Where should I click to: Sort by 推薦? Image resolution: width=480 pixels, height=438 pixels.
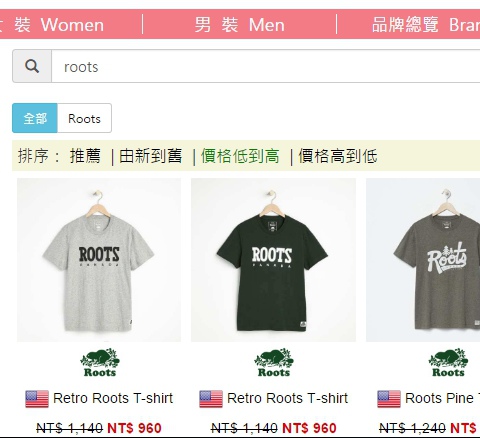85,156
